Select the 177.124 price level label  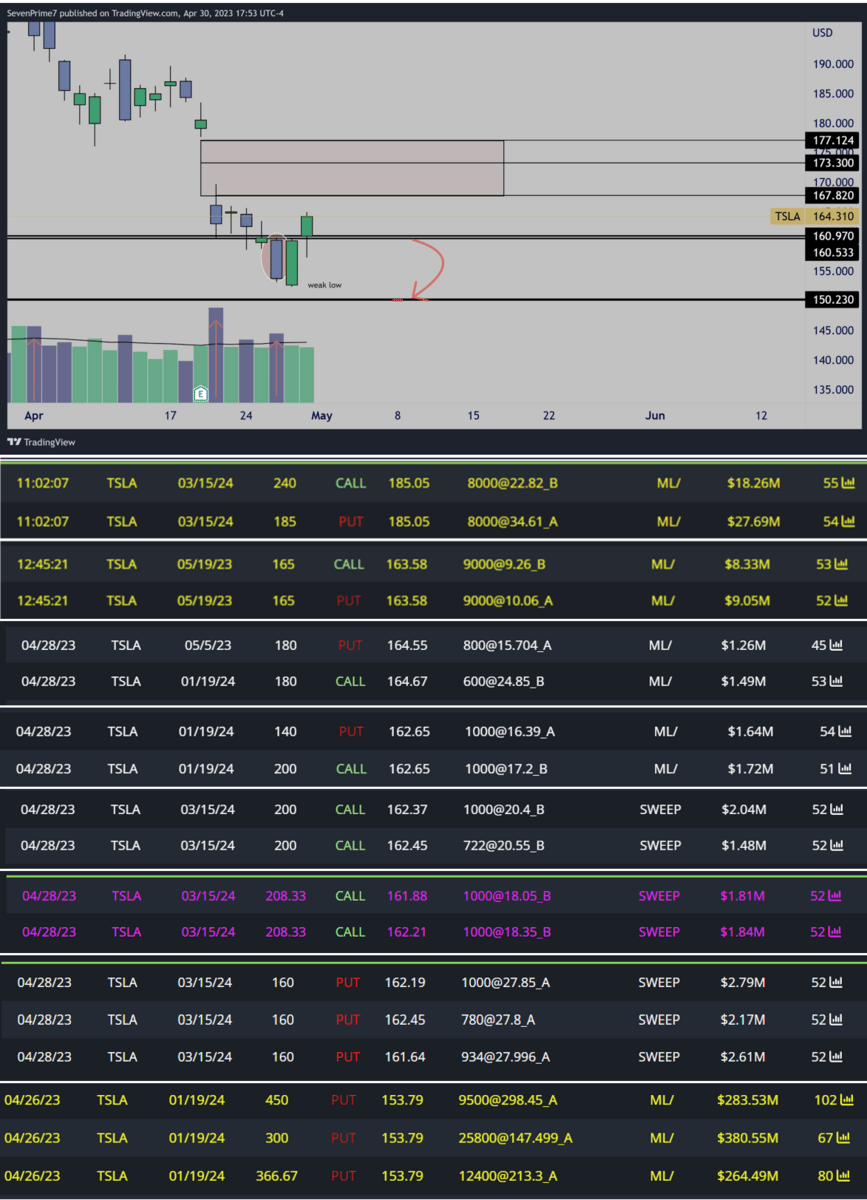tap(833, 141)
